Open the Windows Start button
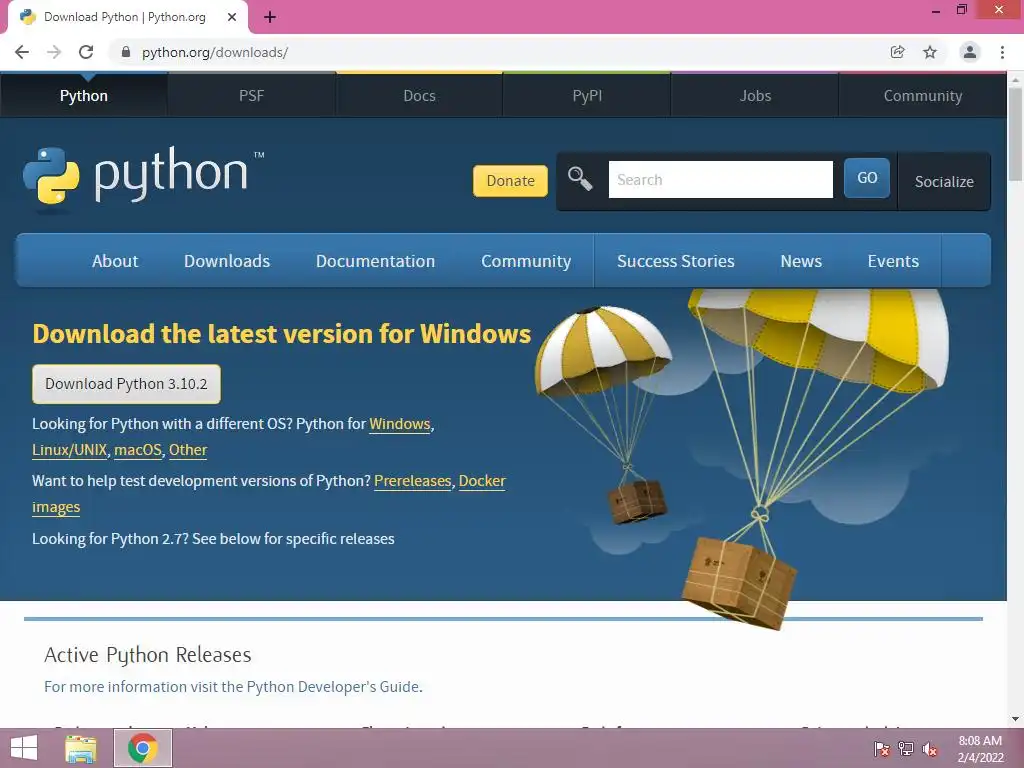This screenshot has width=1024, height=768. point(24,748)
